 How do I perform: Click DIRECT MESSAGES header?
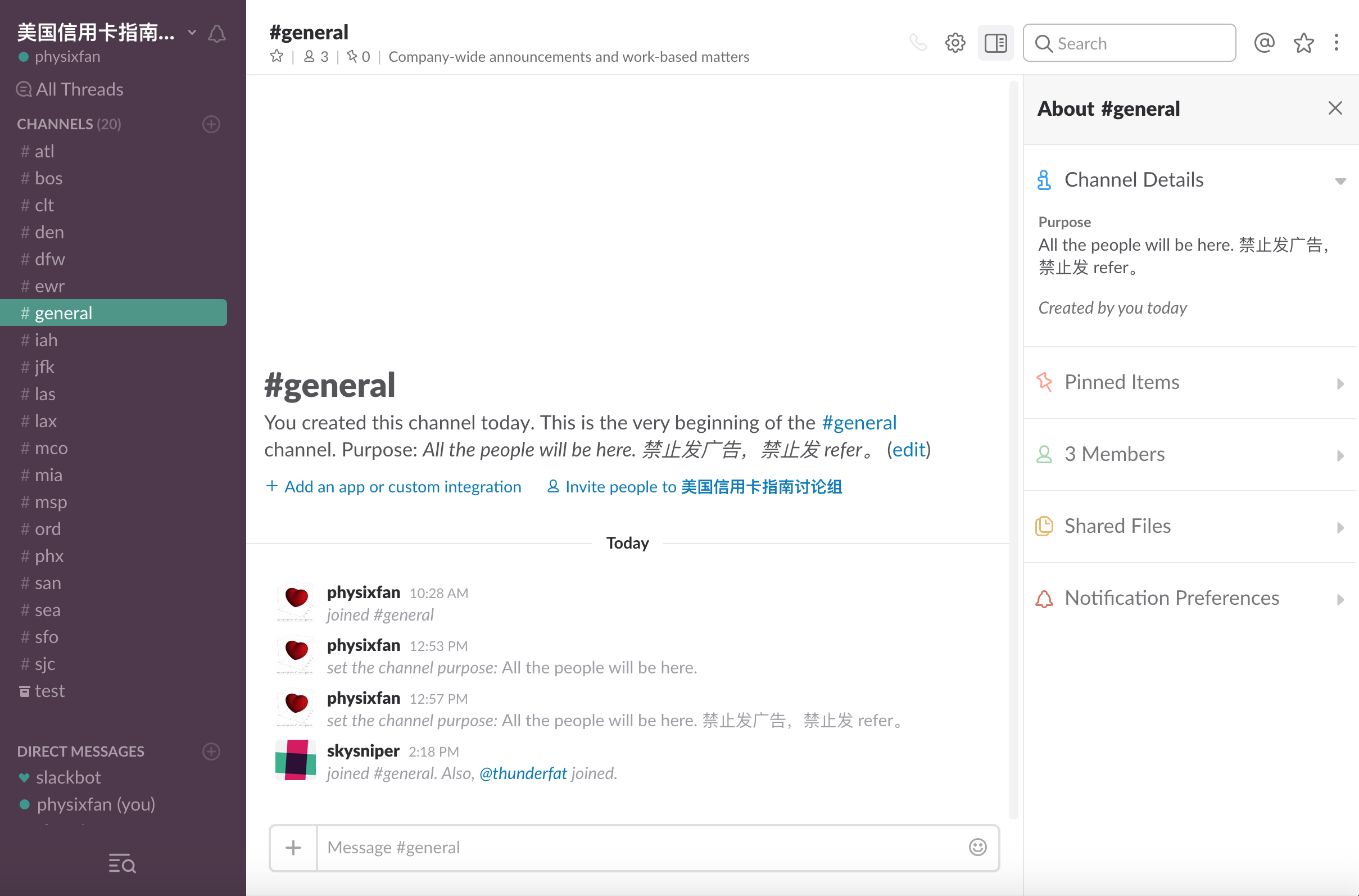[x=80, y=751]
